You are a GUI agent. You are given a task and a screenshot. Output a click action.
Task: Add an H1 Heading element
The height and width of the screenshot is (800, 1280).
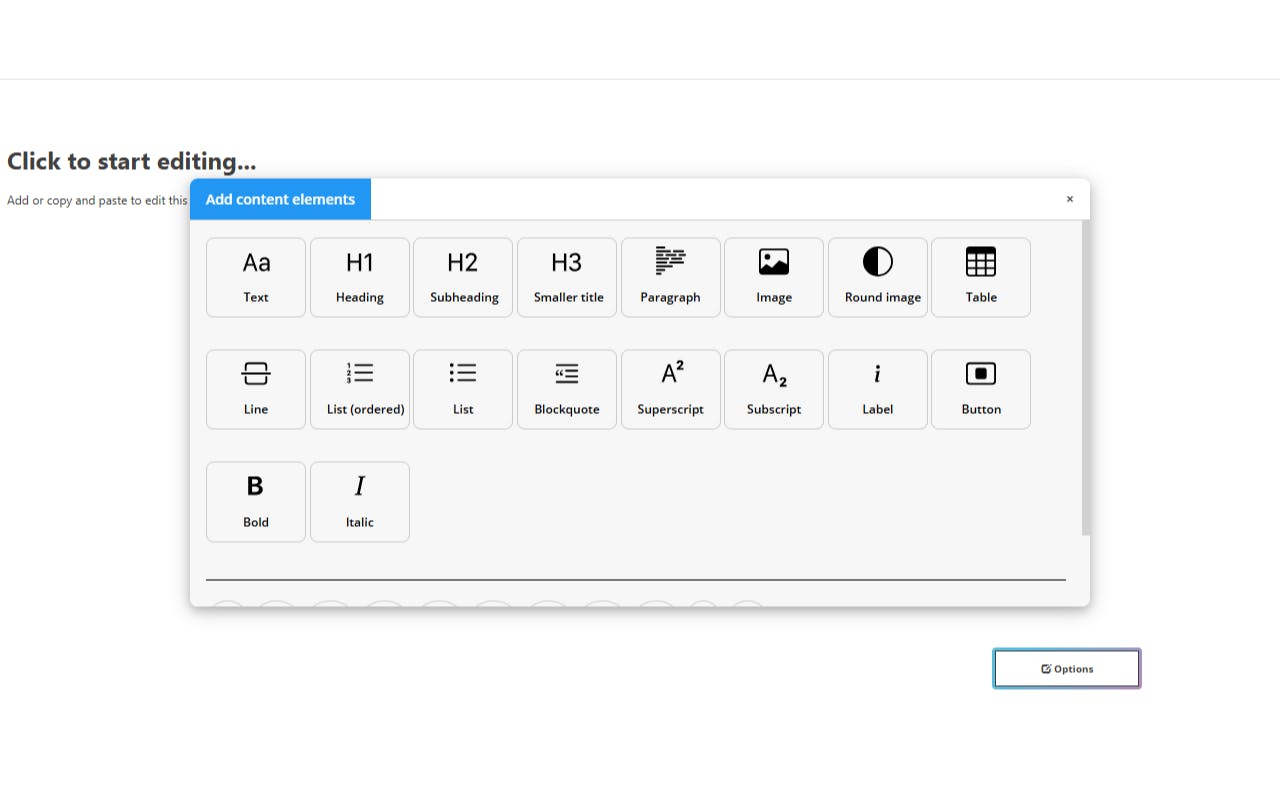tap(360, 277)
